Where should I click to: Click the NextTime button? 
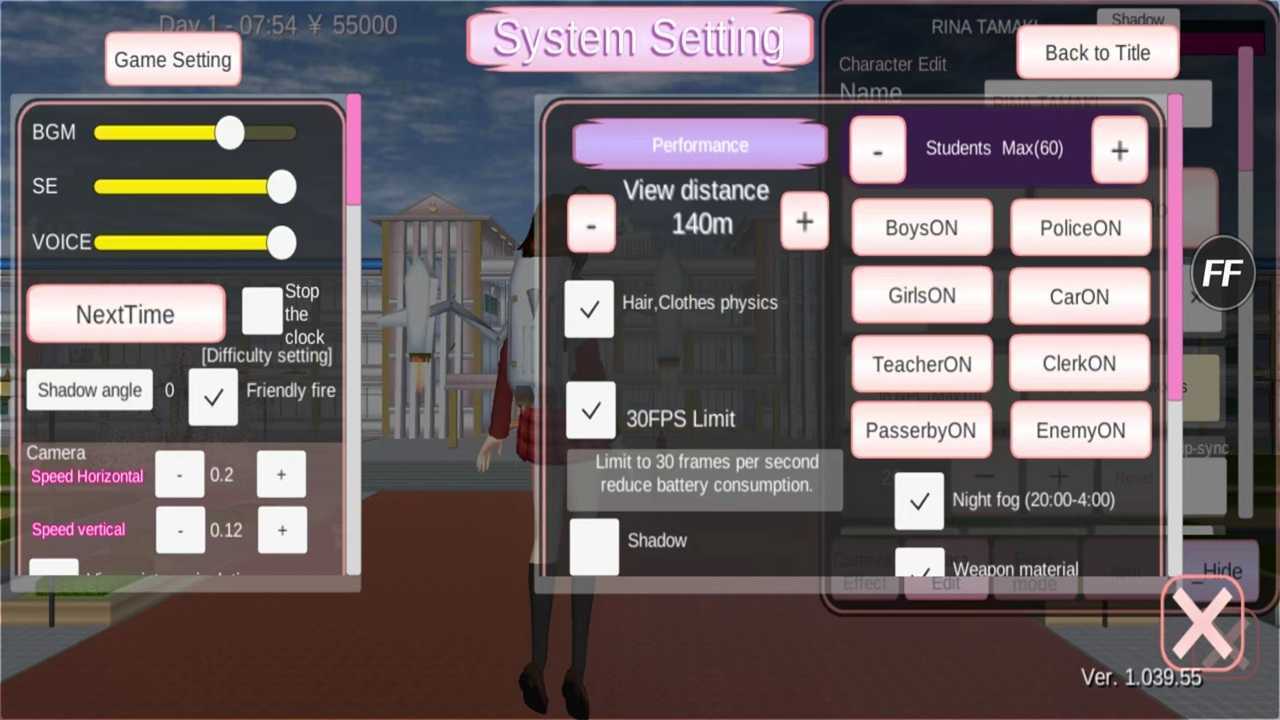(x=126, y=315)
